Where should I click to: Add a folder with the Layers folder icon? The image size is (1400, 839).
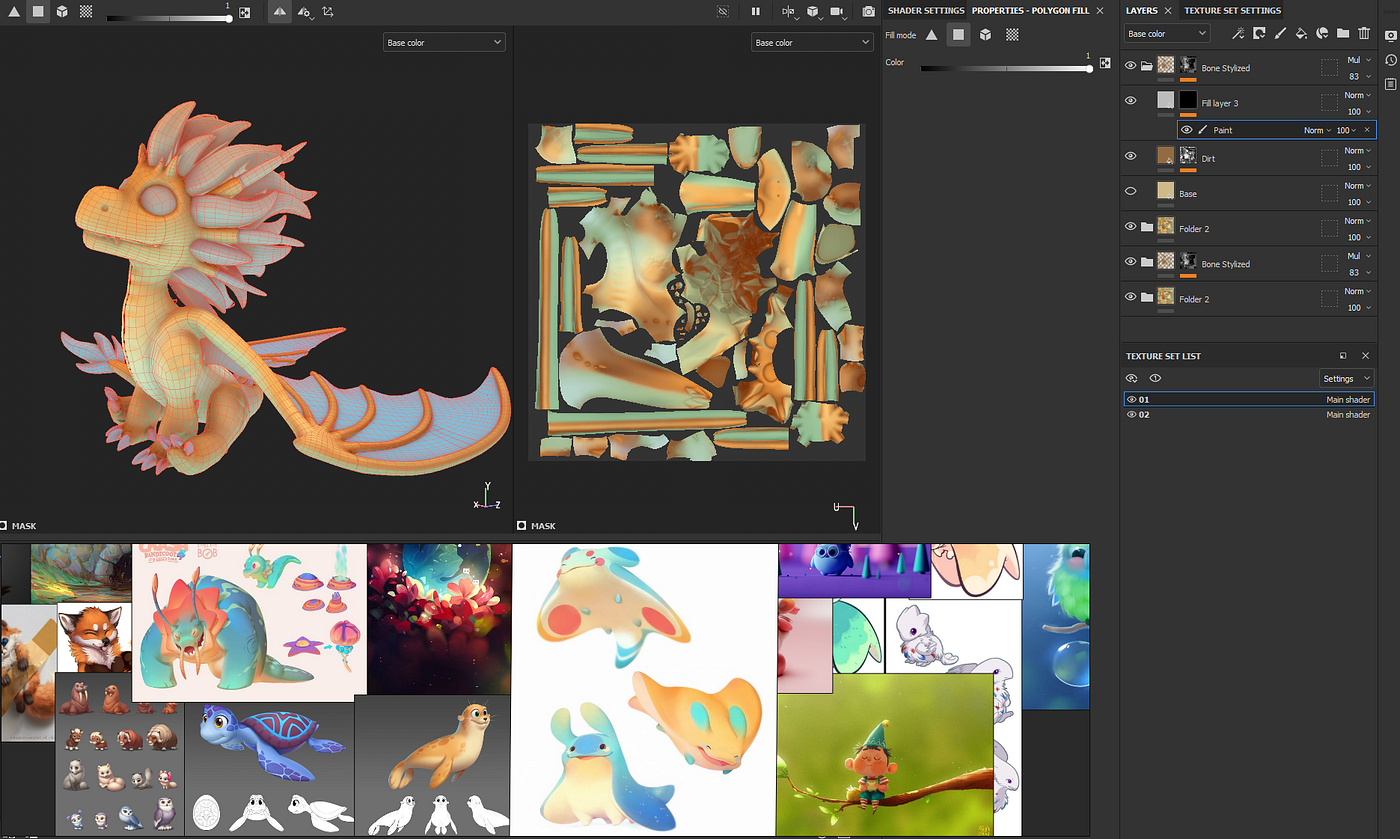click(x=1343, y=33)
